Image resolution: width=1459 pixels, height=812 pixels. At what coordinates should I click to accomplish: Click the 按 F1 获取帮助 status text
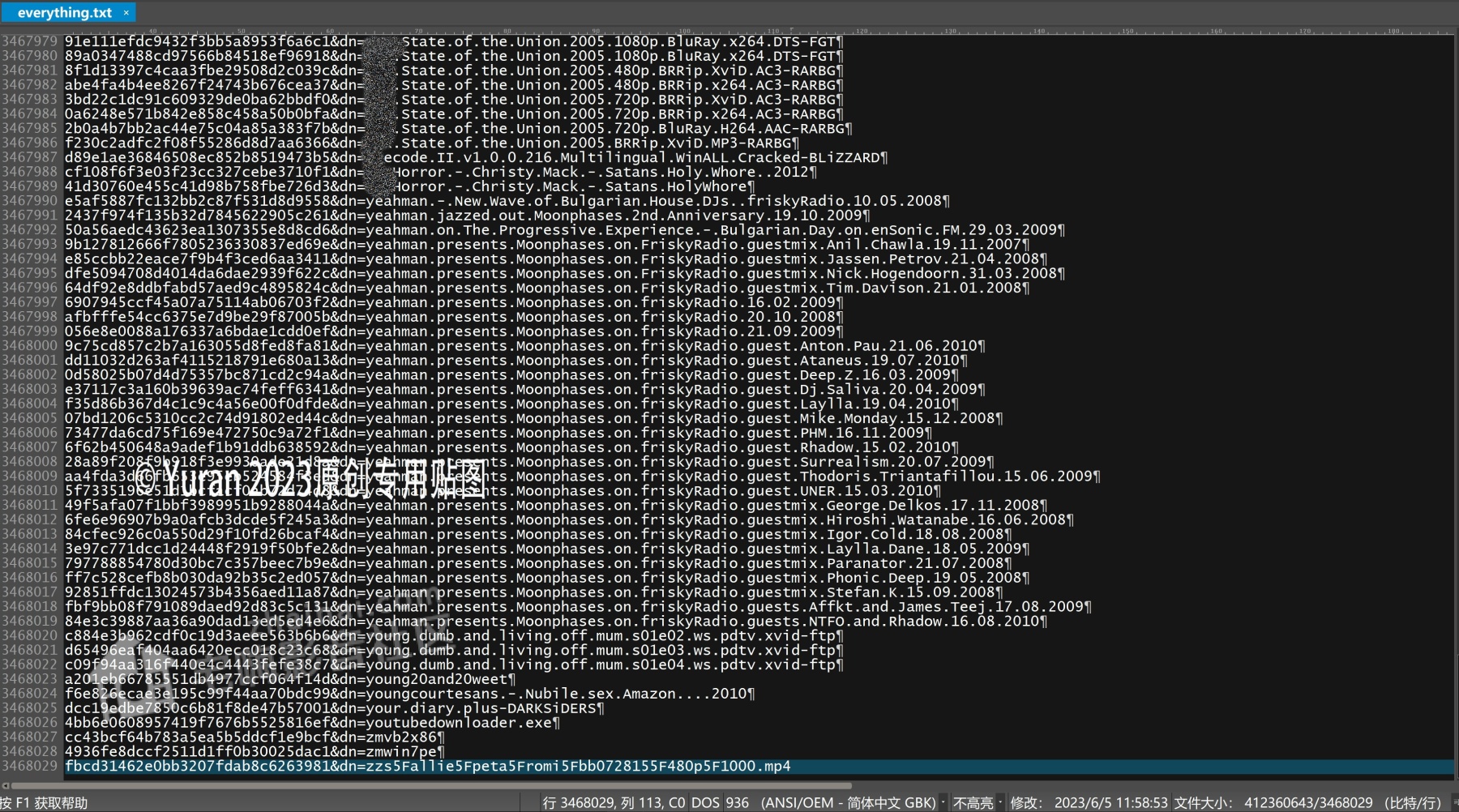pyautogui.click(x=44, y=802)
